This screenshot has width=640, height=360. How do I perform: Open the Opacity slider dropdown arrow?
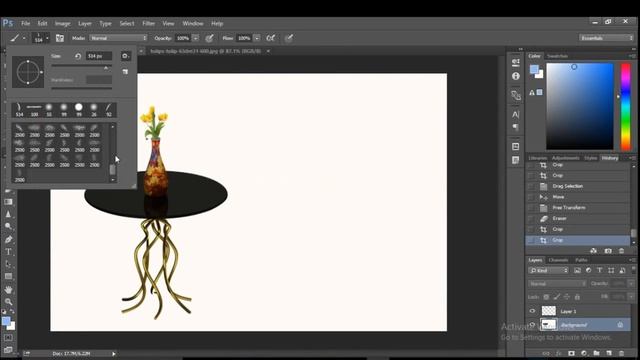pos(196,38)
